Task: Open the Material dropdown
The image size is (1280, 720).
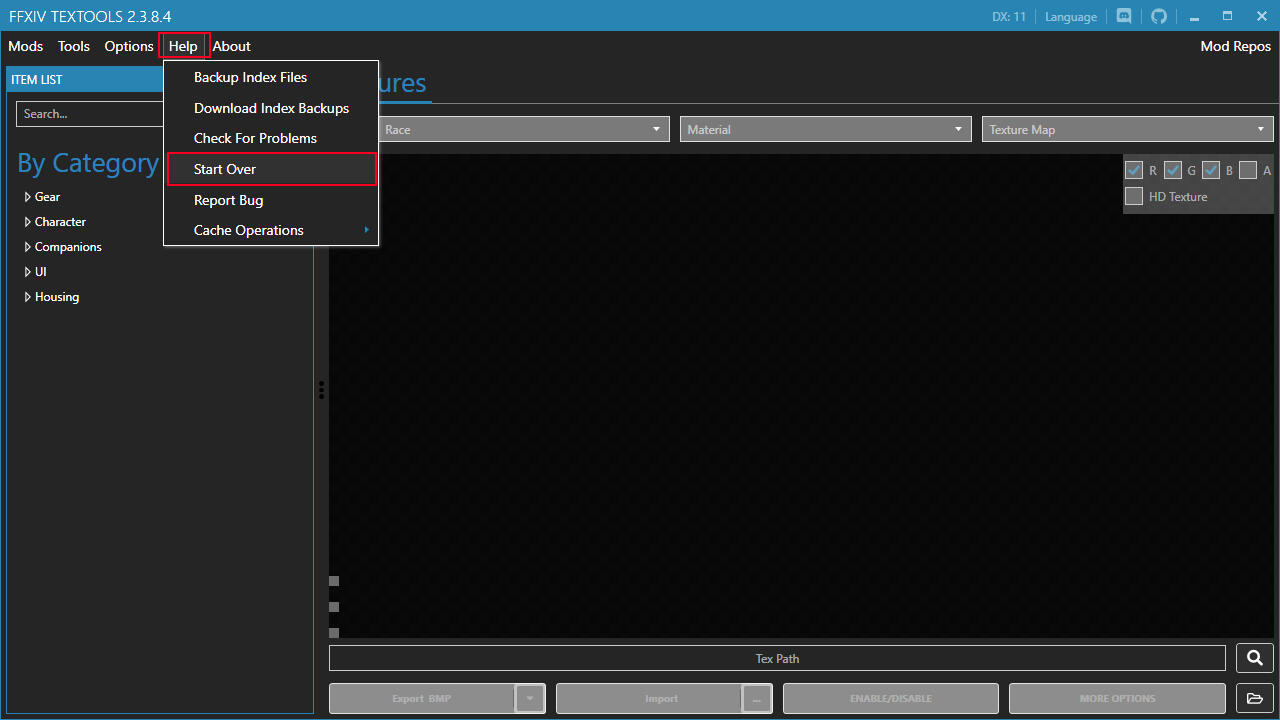Action: pos(825,129)
